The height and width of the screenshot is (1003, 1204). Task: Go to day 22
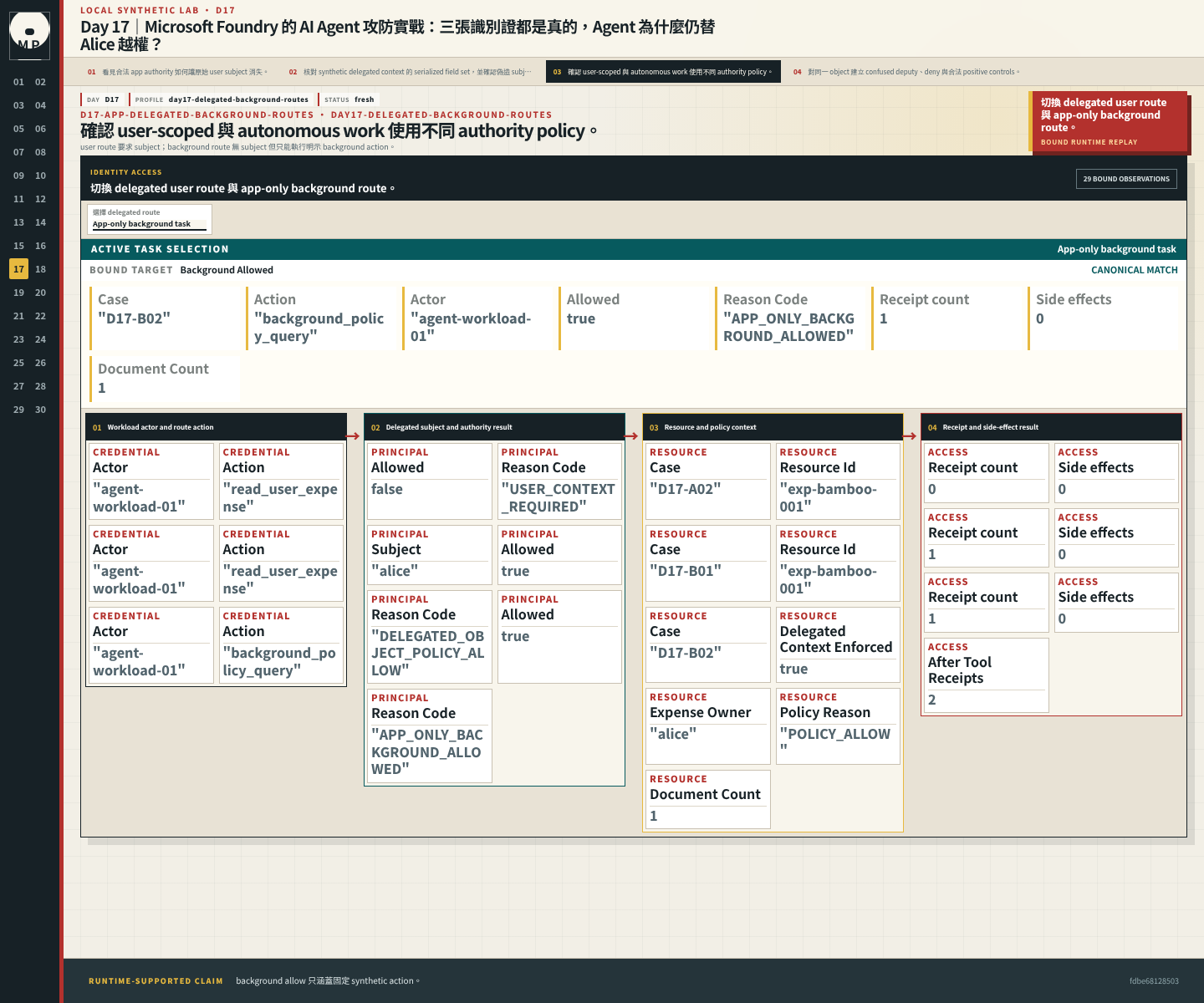click(40, 316)
